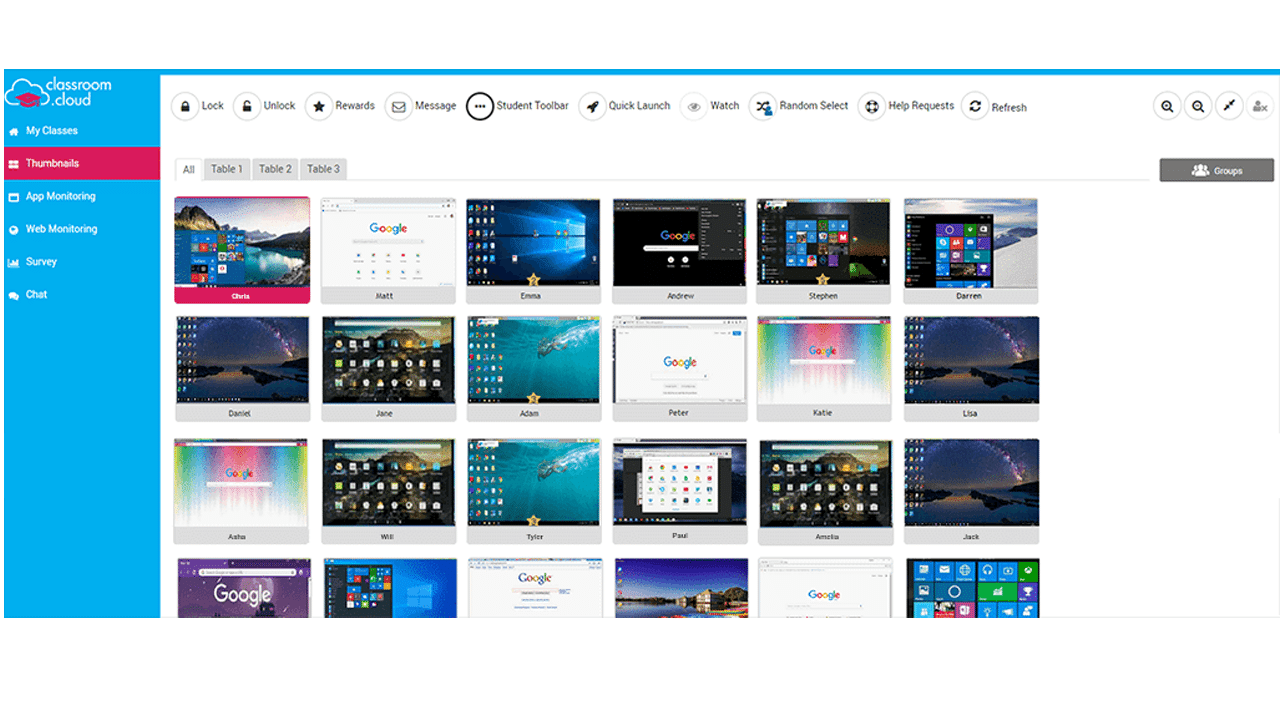
Task: Open App Monitoring in sidebar
Action: (x=60, y=197)
